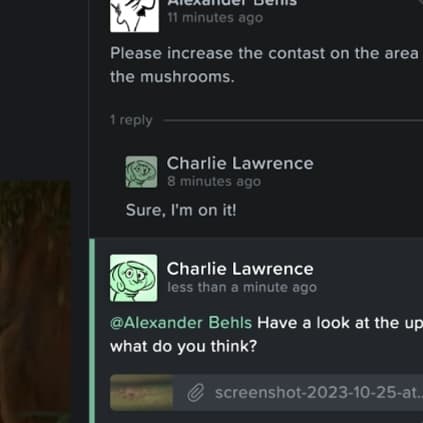The image size is (423, 423).
Task: Open the screenshot-2023-10-25 attachment filename
Action: coord(319,393)
